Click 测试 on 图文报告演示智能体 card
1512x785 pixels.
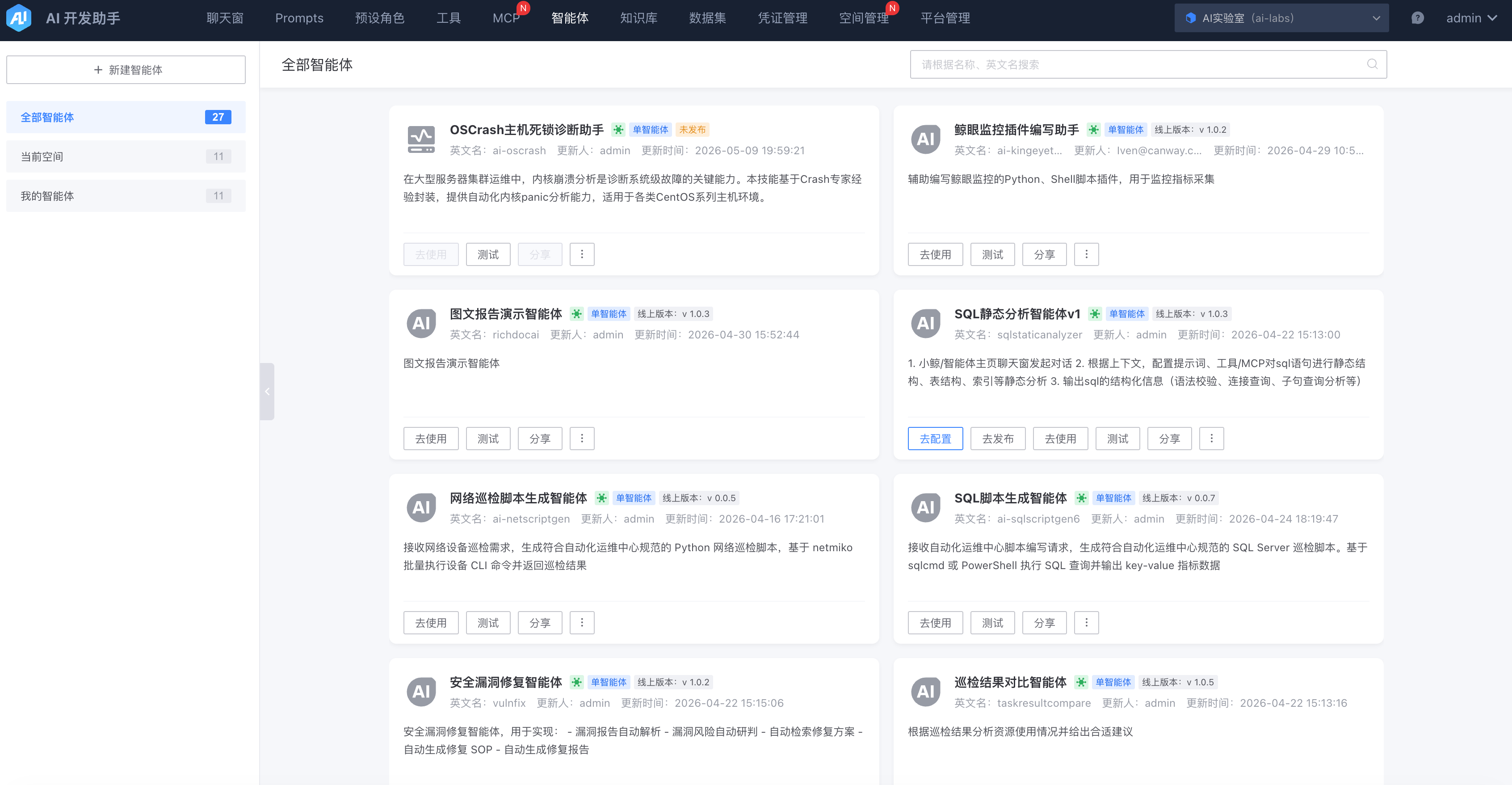pyautogui.click(x=488, y=439)
